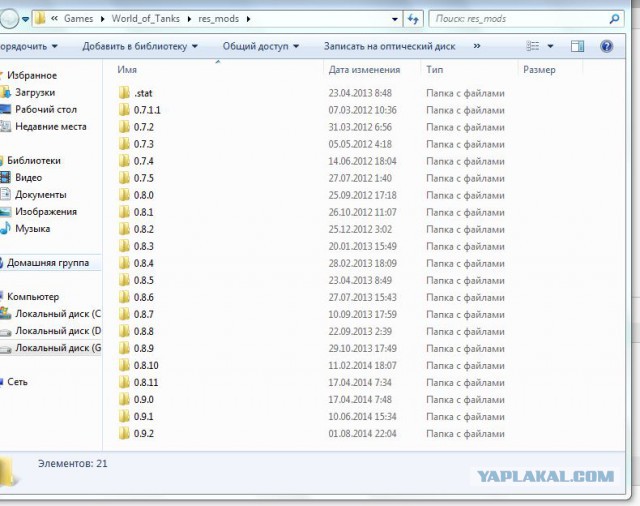Viewport: 640px width, 506px height.
Task: Select the 0.8.3 folder icon
Action: (124, 246)
